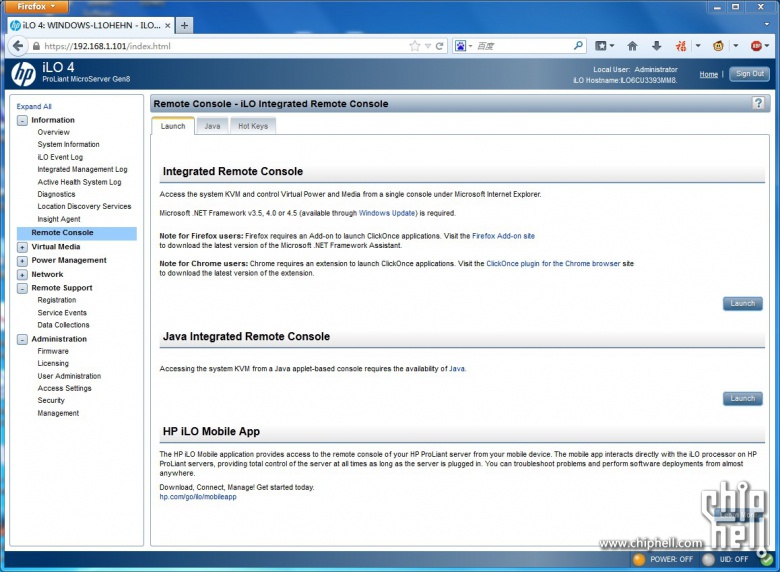
Task: Switch to the Launch tab
Action: 173,126
